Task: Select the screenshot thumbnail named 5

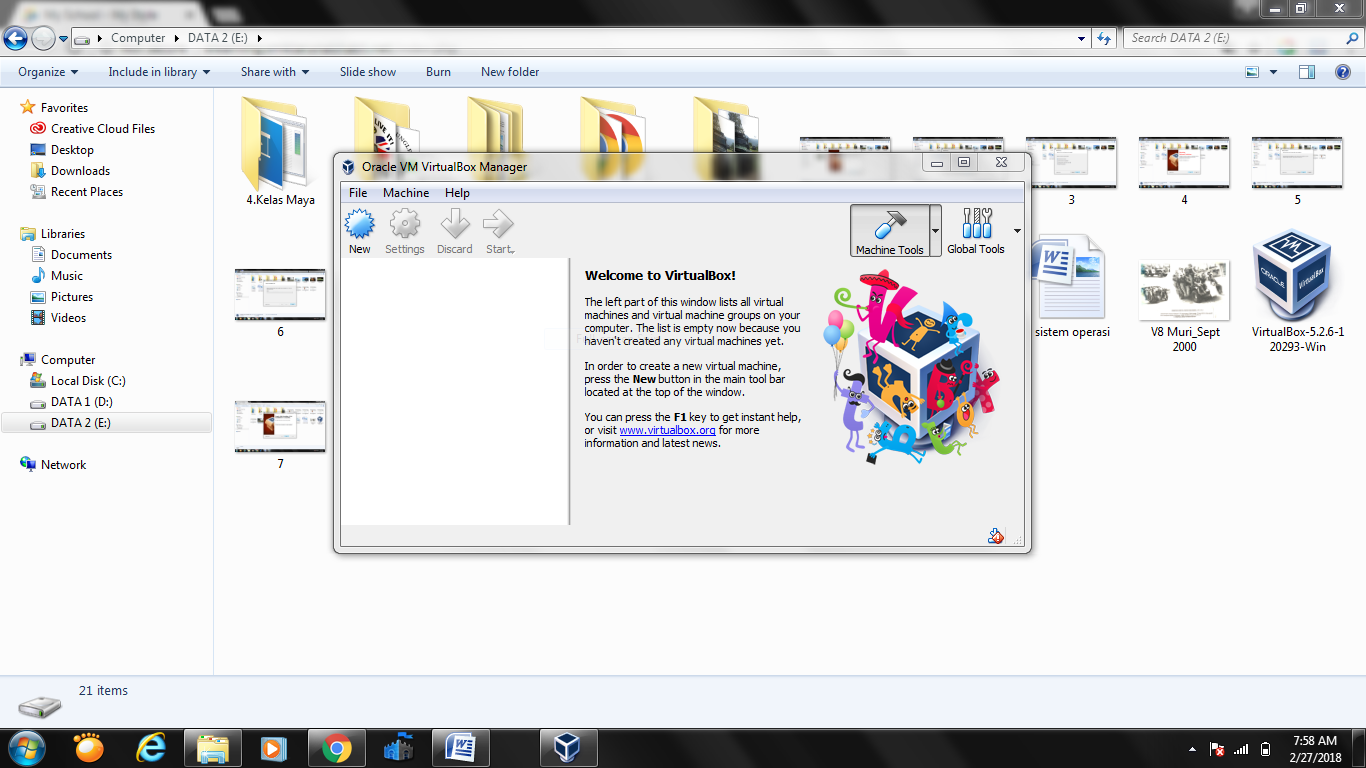Action: pos(1297,171)
